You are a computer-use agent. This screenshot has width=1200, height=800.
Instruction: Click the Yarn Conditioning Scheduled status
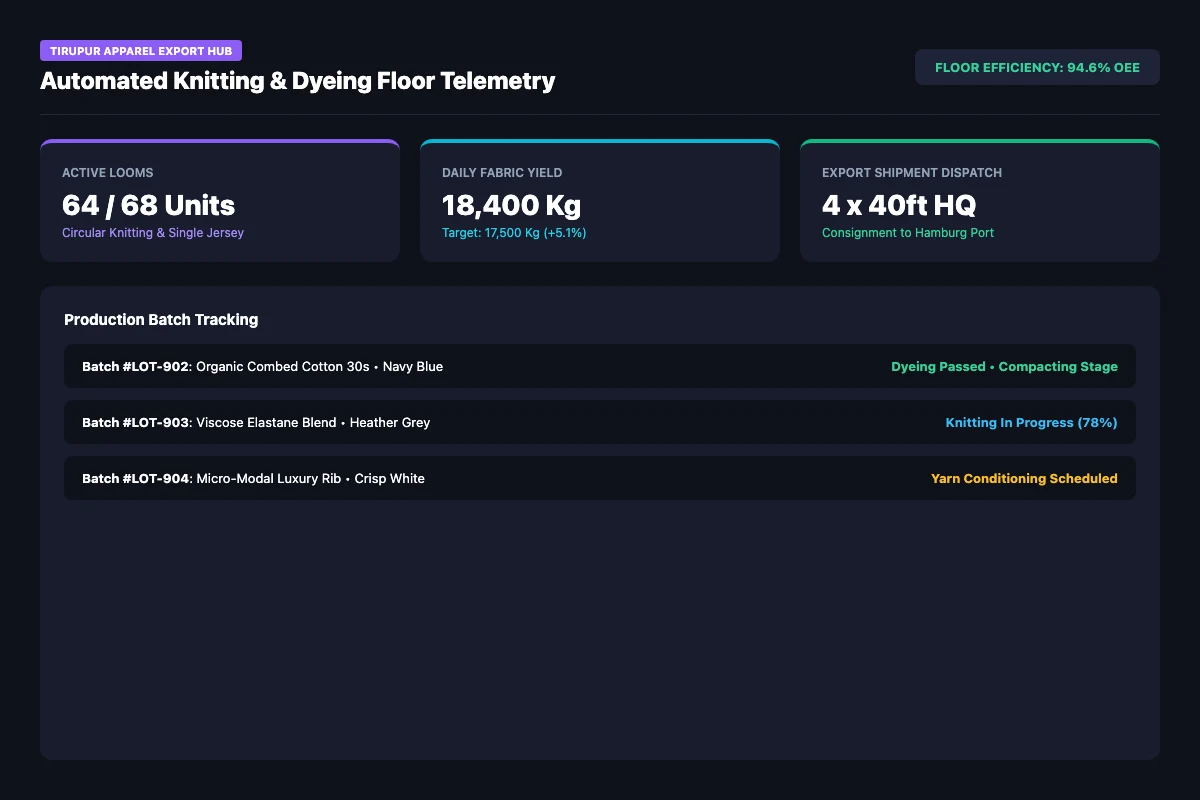[1024, 479]
